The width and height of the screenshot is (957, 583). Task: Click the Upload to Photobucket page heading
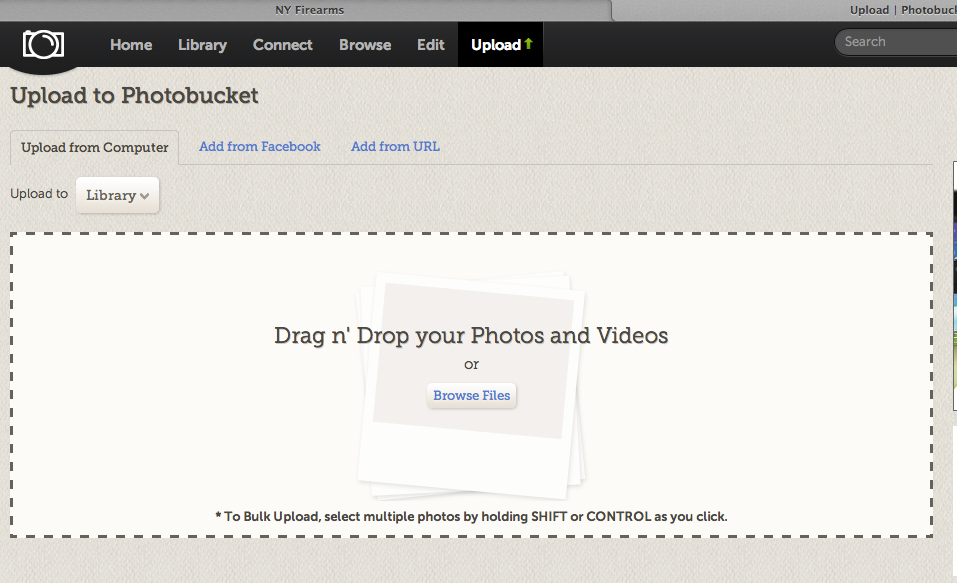134,96
